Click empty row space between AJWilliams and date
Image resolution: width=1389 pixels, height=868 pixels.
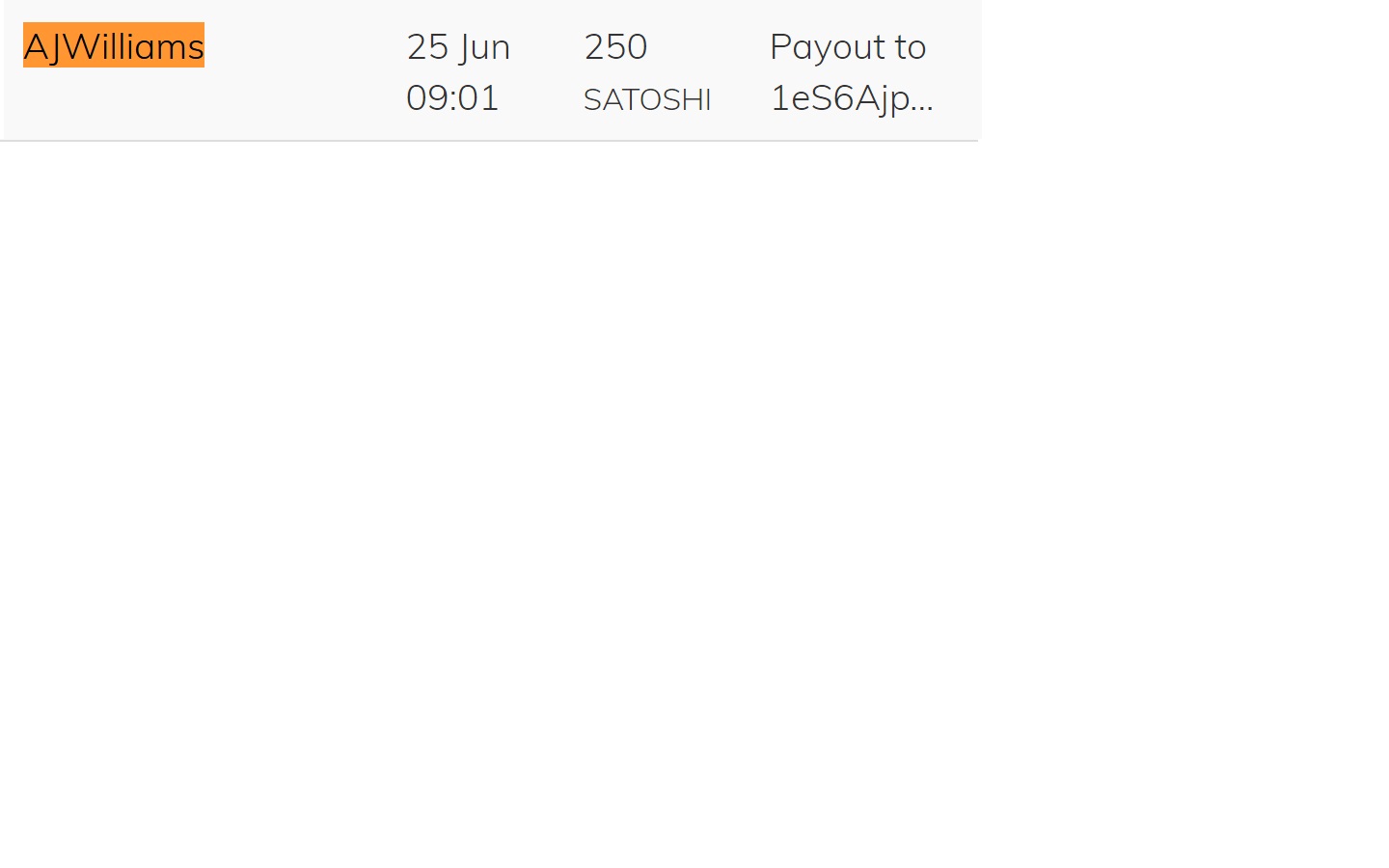click(x=304, y=69)
